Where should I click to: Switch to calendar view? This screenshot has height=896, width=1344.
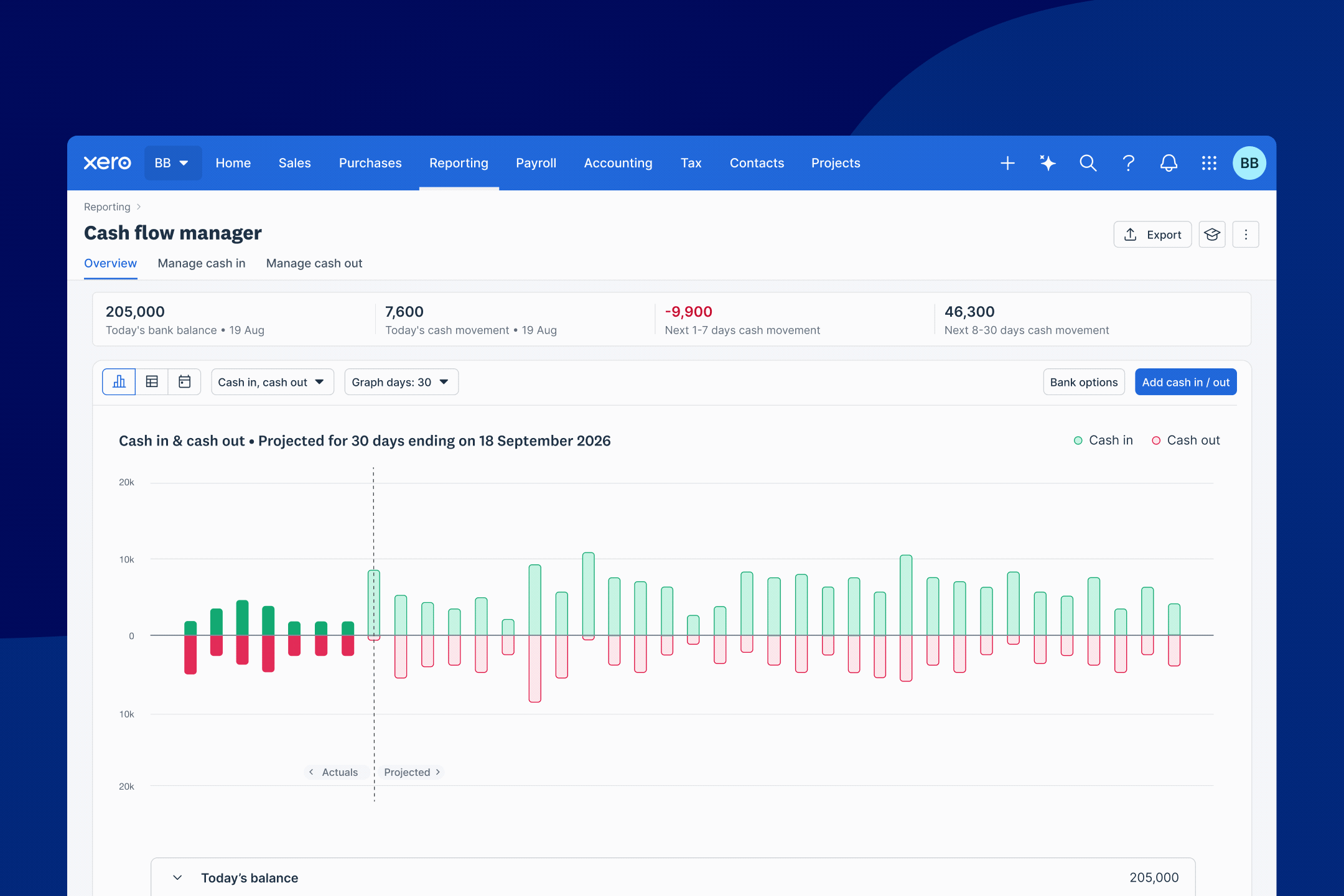[185, 382]
